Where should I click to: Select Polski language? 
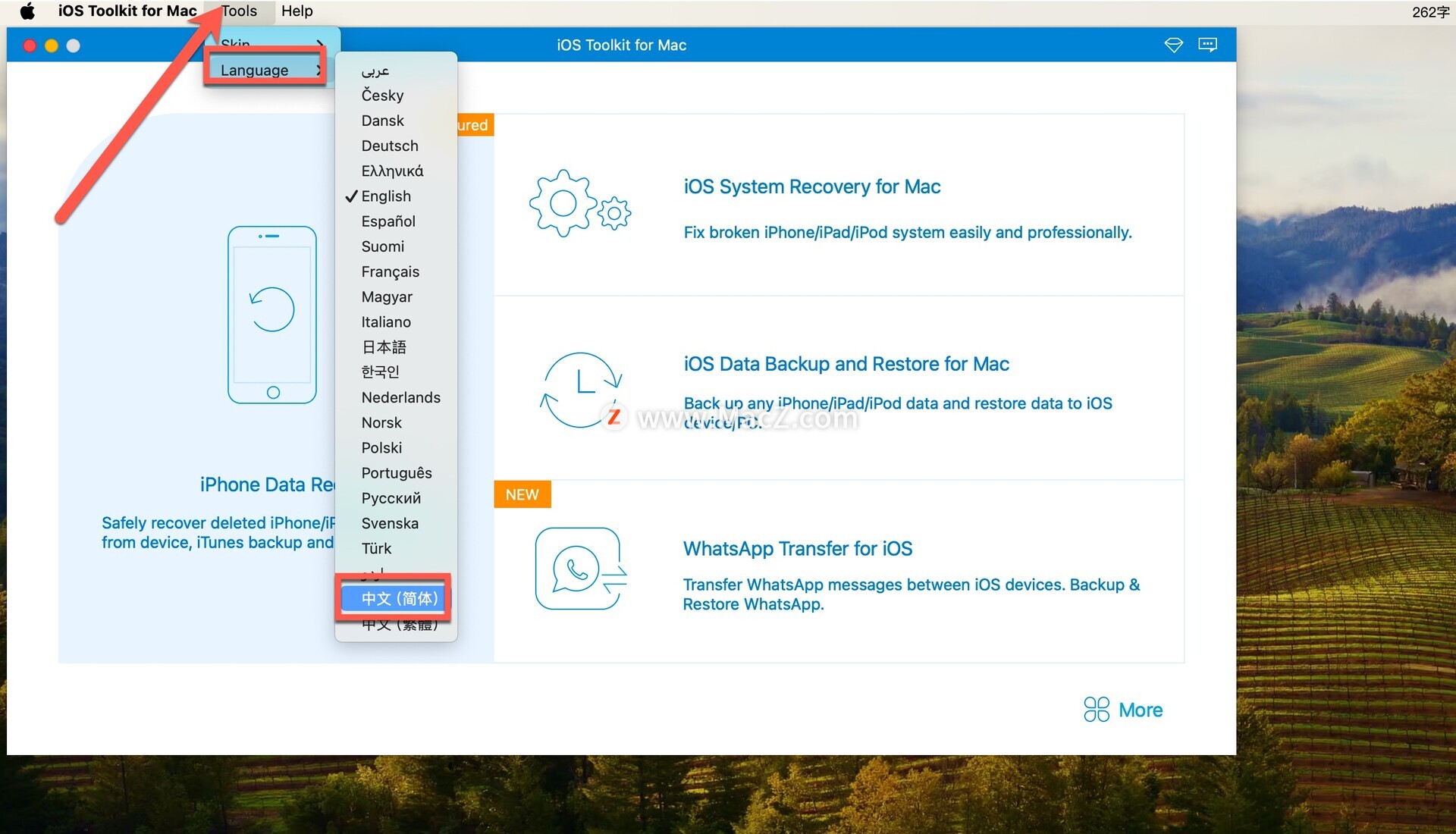click(397, 447)
